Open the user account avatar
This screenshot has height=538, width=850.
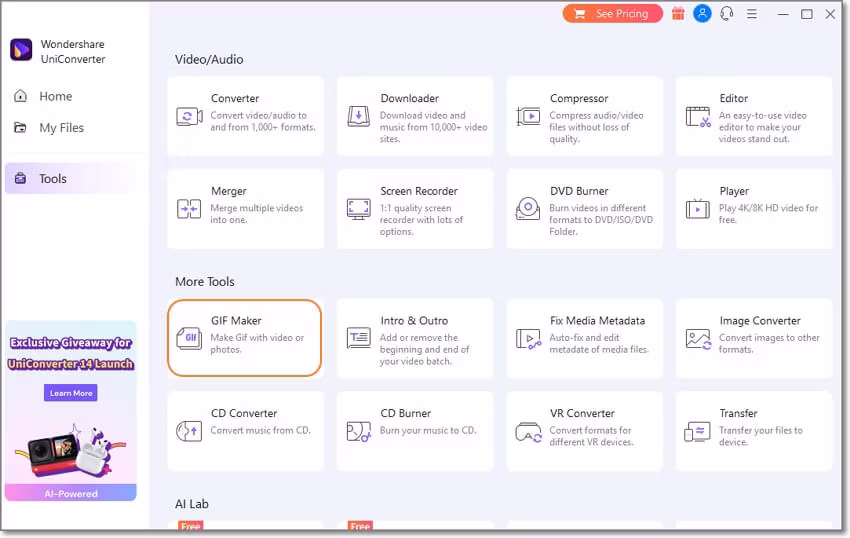702,13
